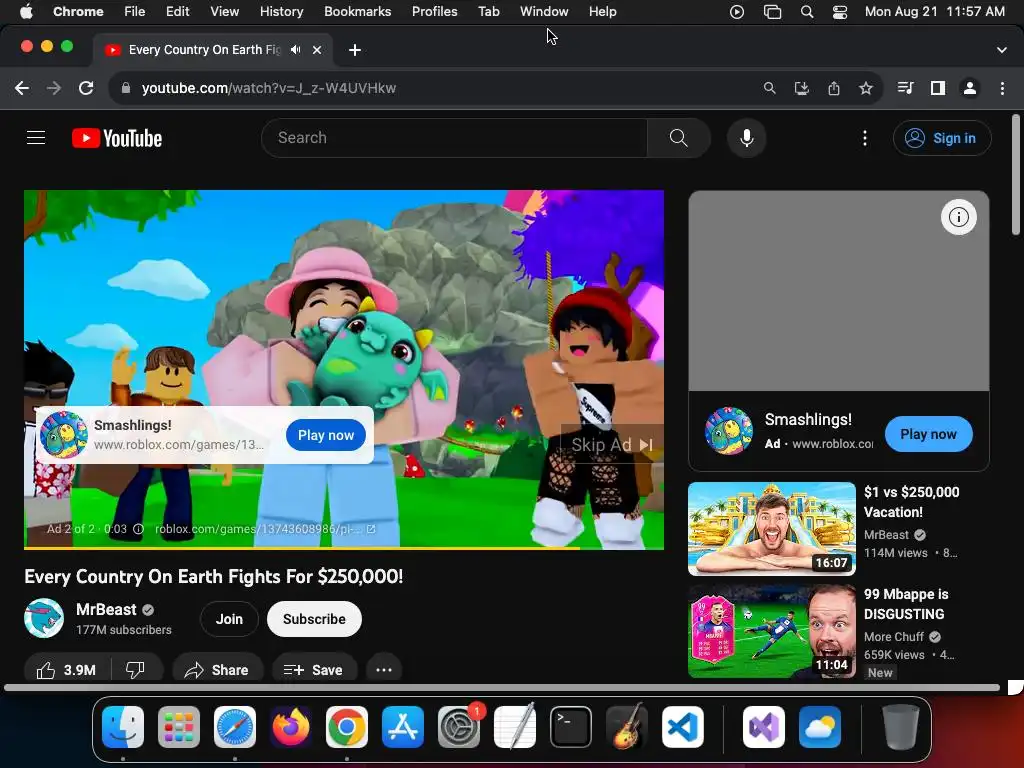Focus the YouTube Search field
Screen dimensions: 1024x768
point(455,138)
